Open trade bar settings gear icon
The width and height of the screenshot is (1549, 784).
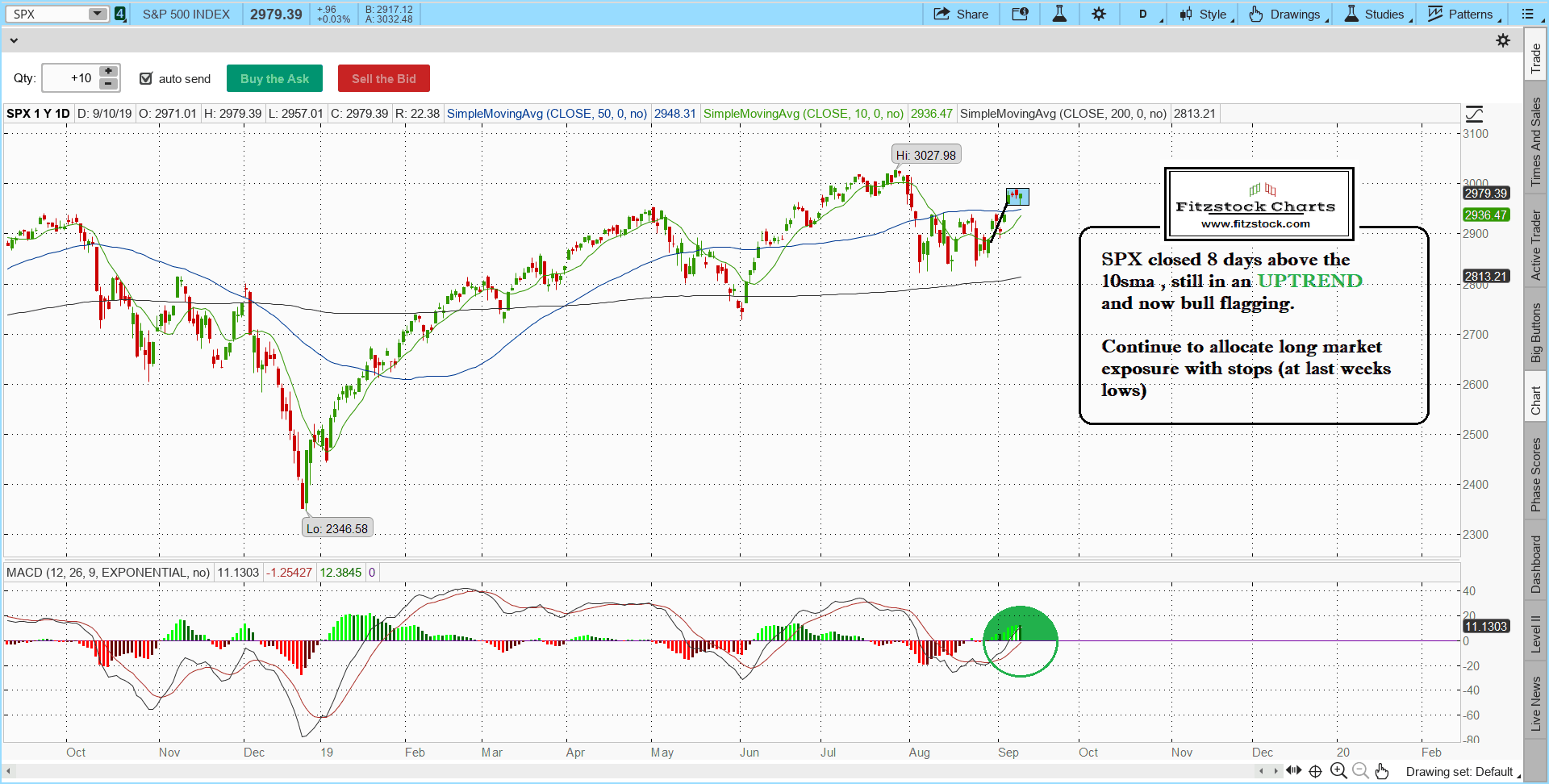pos(1503,40)
